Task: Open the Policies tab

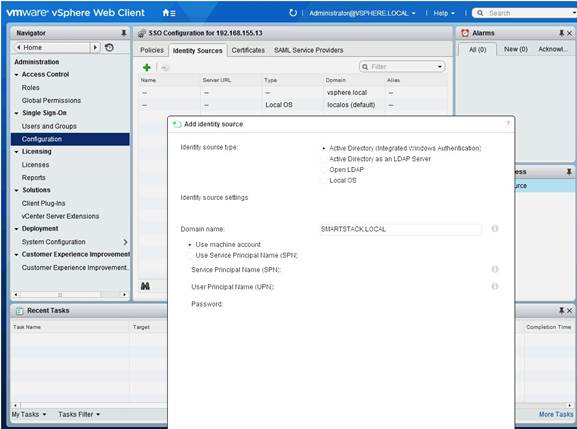Action: click(x=152, y=50)
